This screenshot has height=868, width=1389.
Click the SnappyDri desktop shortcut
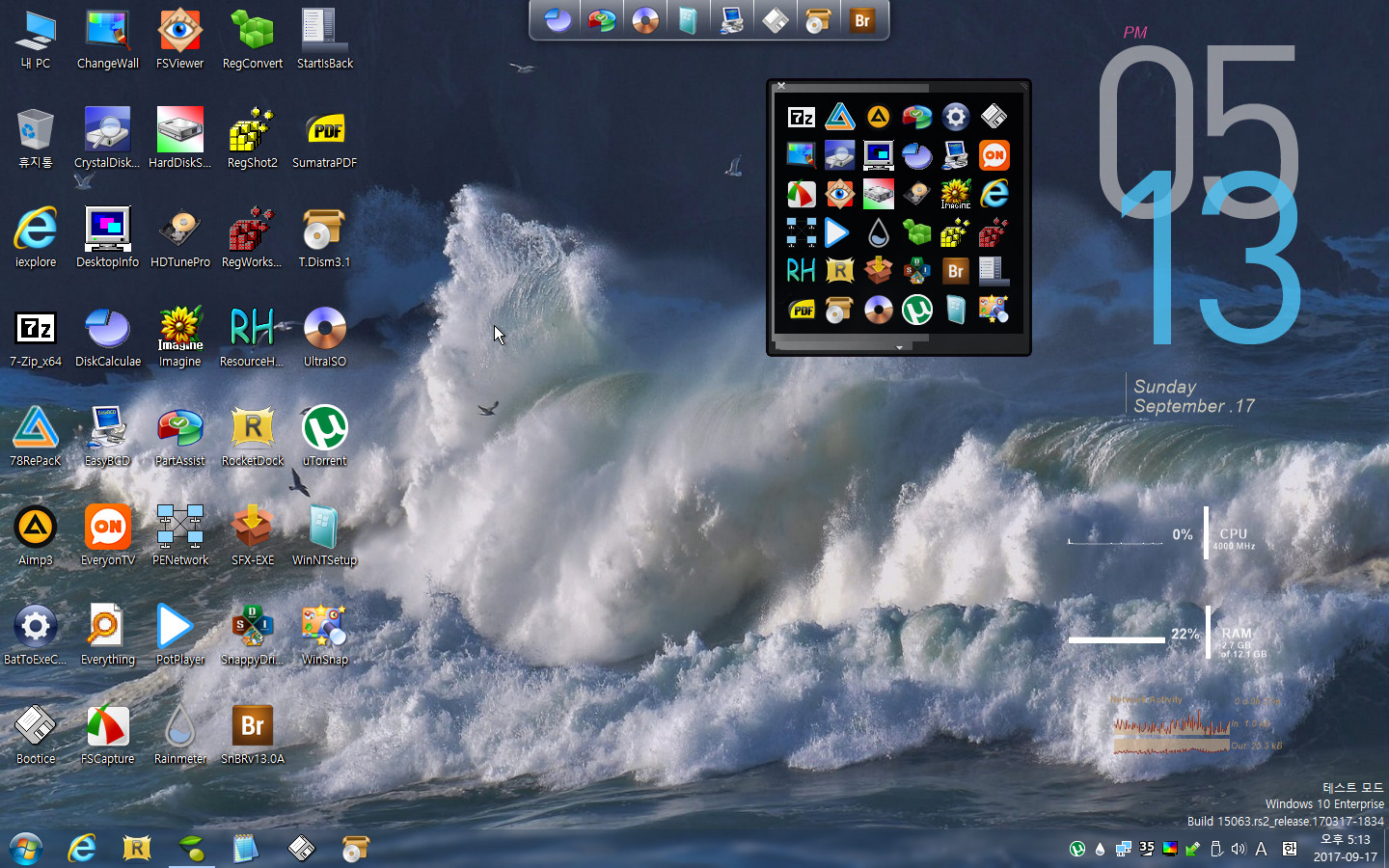coord(253,636)
